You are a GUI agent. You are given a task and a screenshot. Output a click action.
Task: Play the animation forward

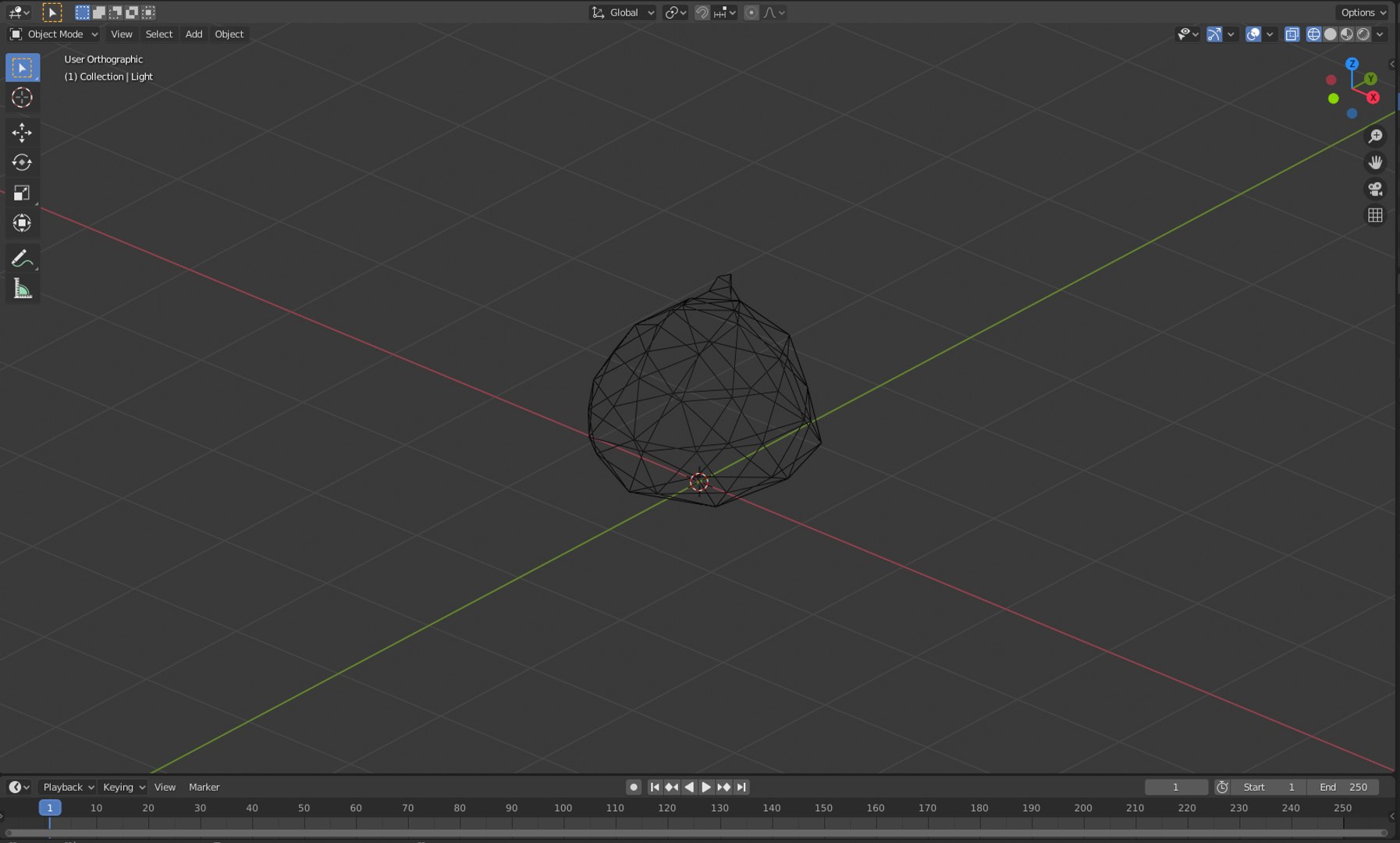(x=706, y=787)
